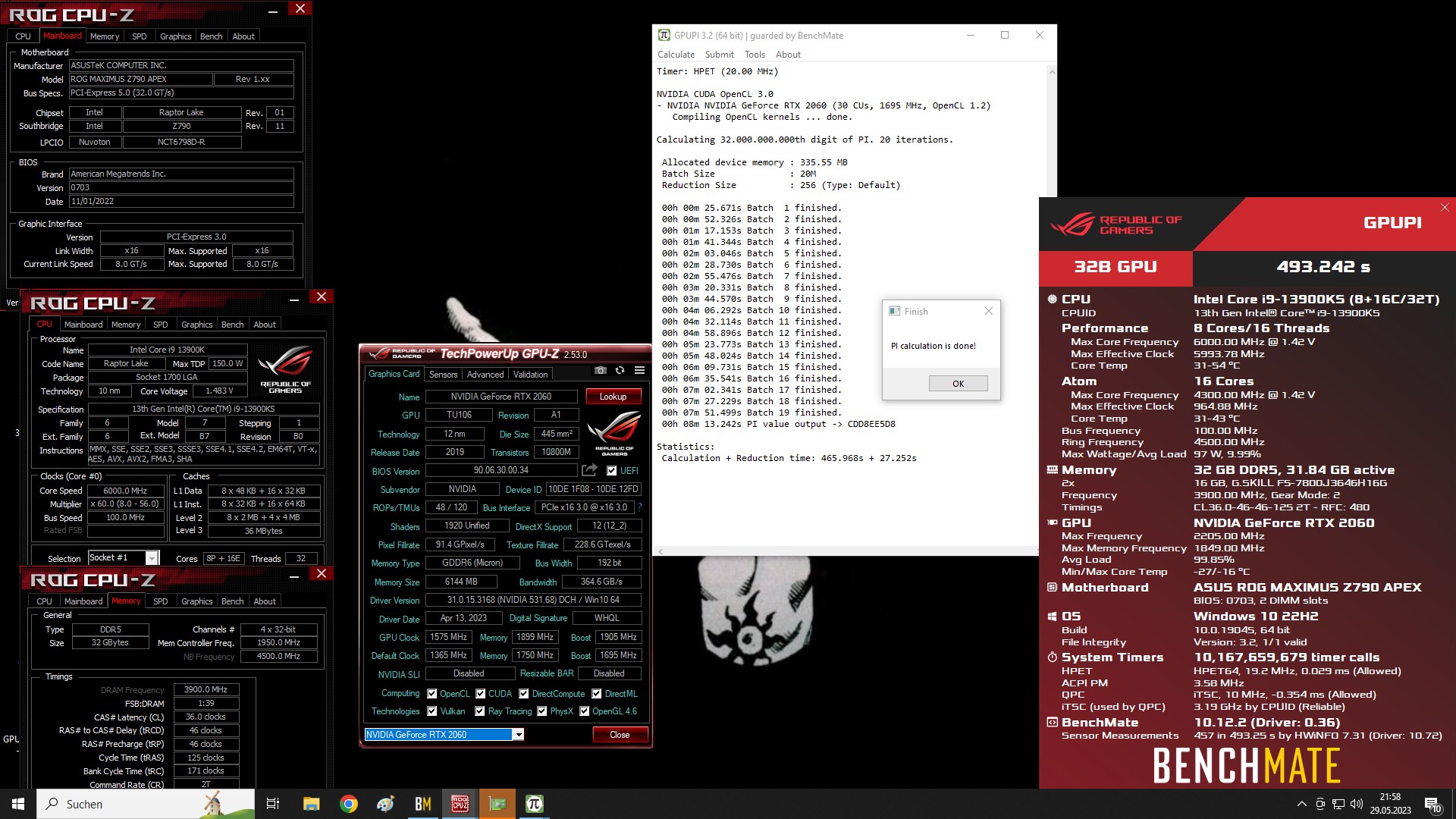Image resolution: width=1456 pixels, height=819 pixels.
Task: Launch Google Chrome from the taskbar
Action: [349, 804]
